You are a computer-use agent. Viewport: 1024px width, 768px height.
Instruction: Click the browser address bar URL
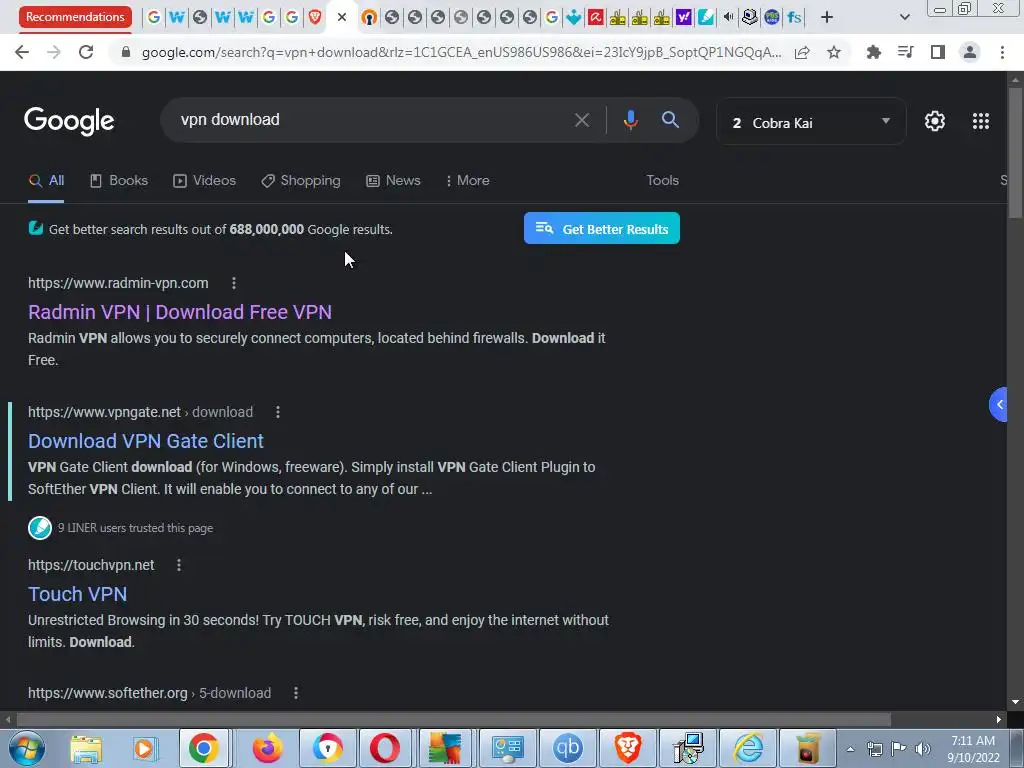461,52
